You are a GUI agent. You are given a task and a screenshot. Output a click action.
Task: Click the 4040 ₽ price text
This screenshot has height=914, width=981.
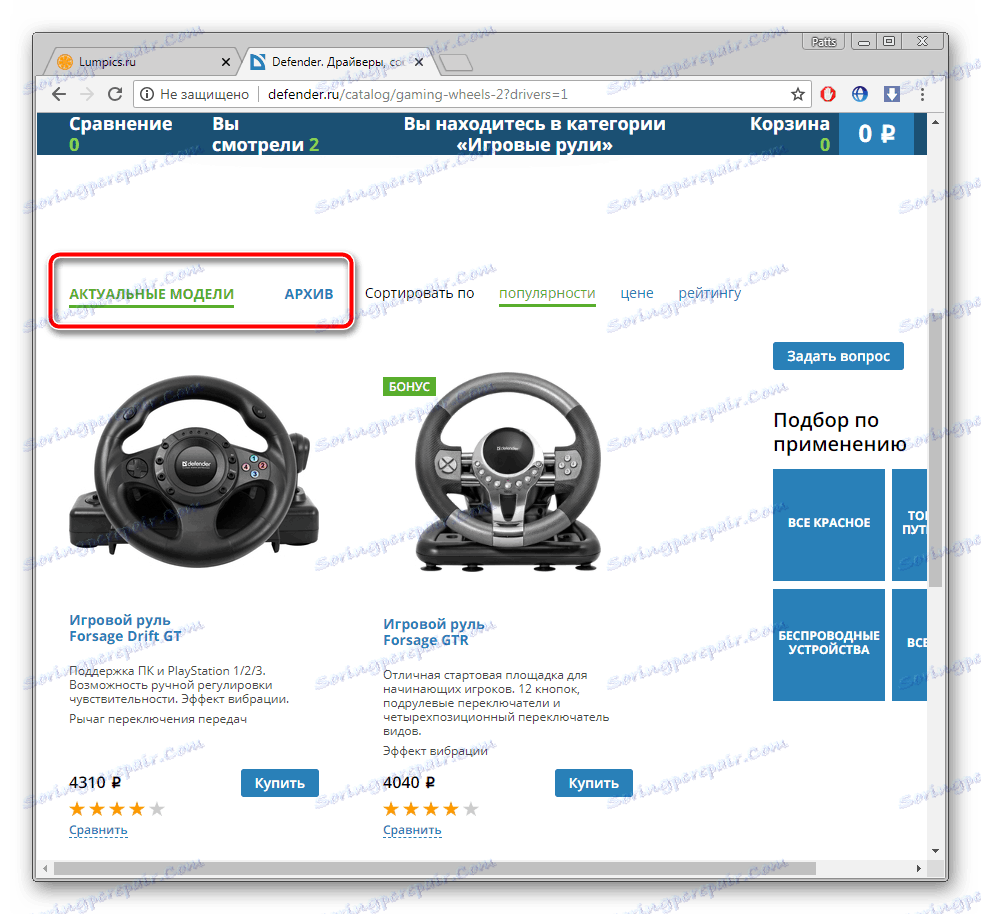(x=409, y=783)
